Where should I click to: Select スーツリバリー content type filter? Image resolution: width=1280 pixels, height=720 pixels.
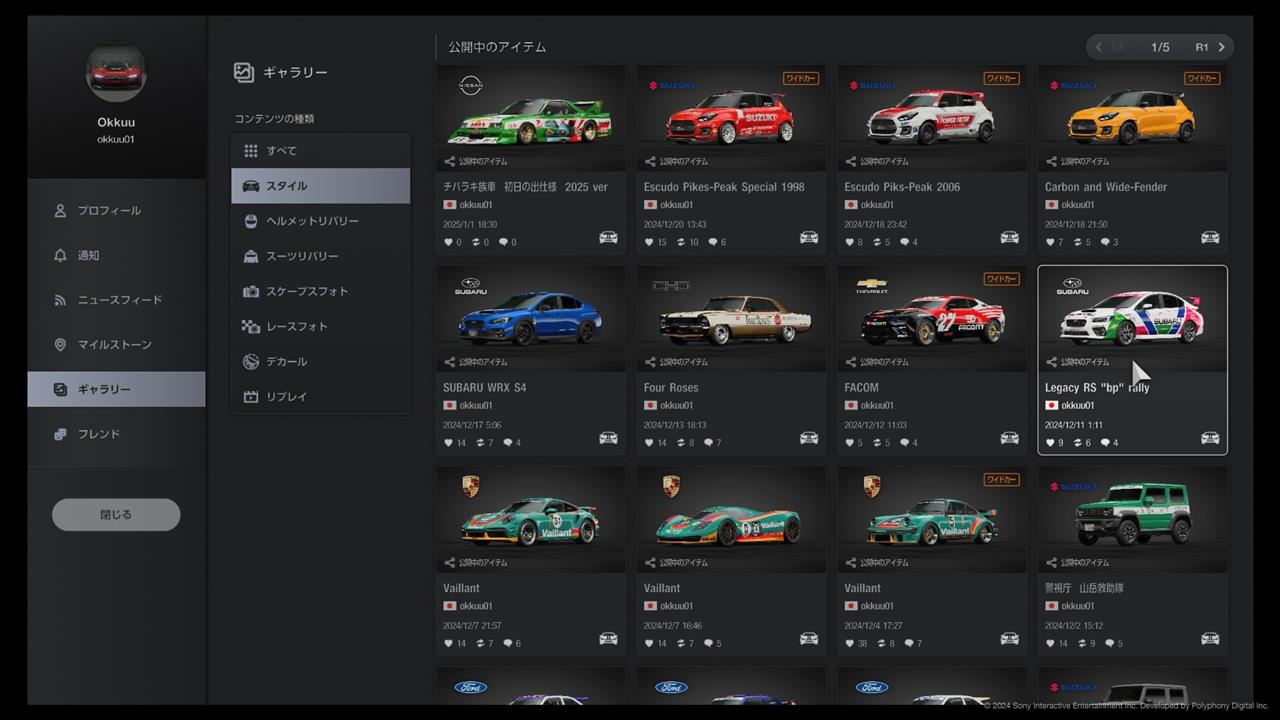click(x=320, y=256)
